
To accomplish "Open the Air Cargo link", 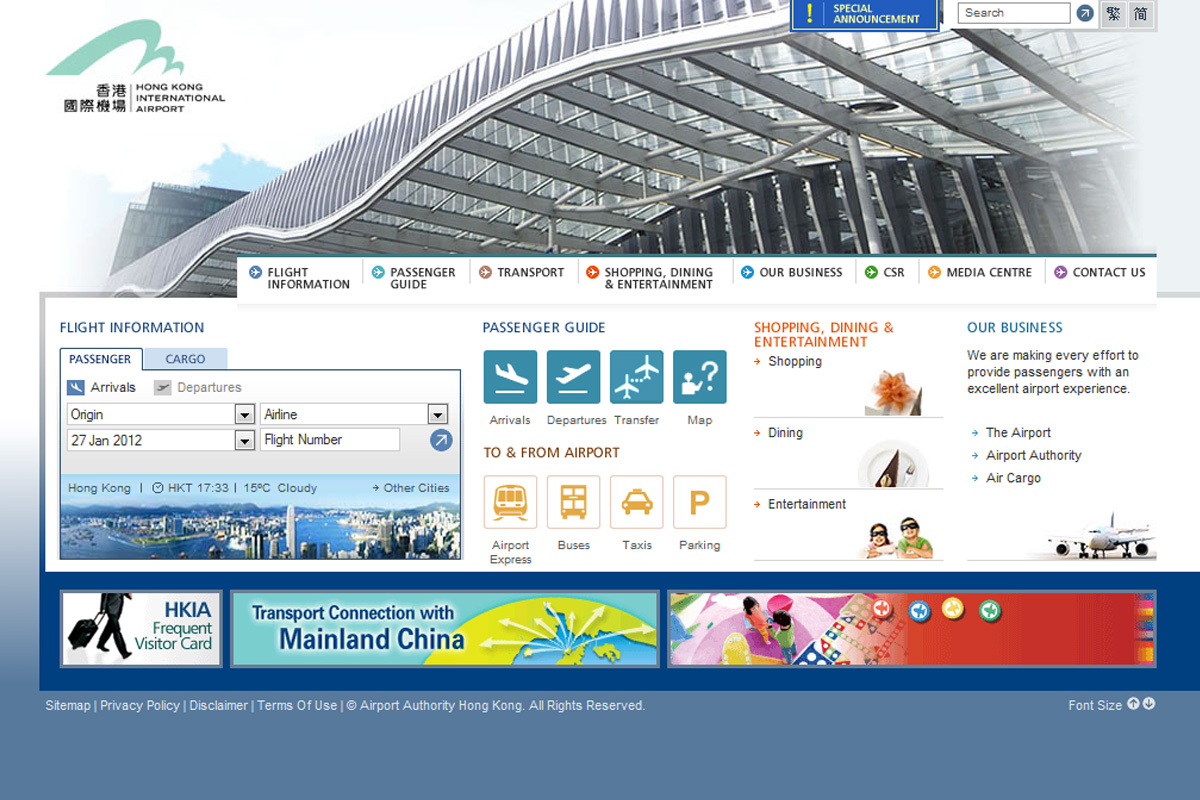I will point(1013,478).
